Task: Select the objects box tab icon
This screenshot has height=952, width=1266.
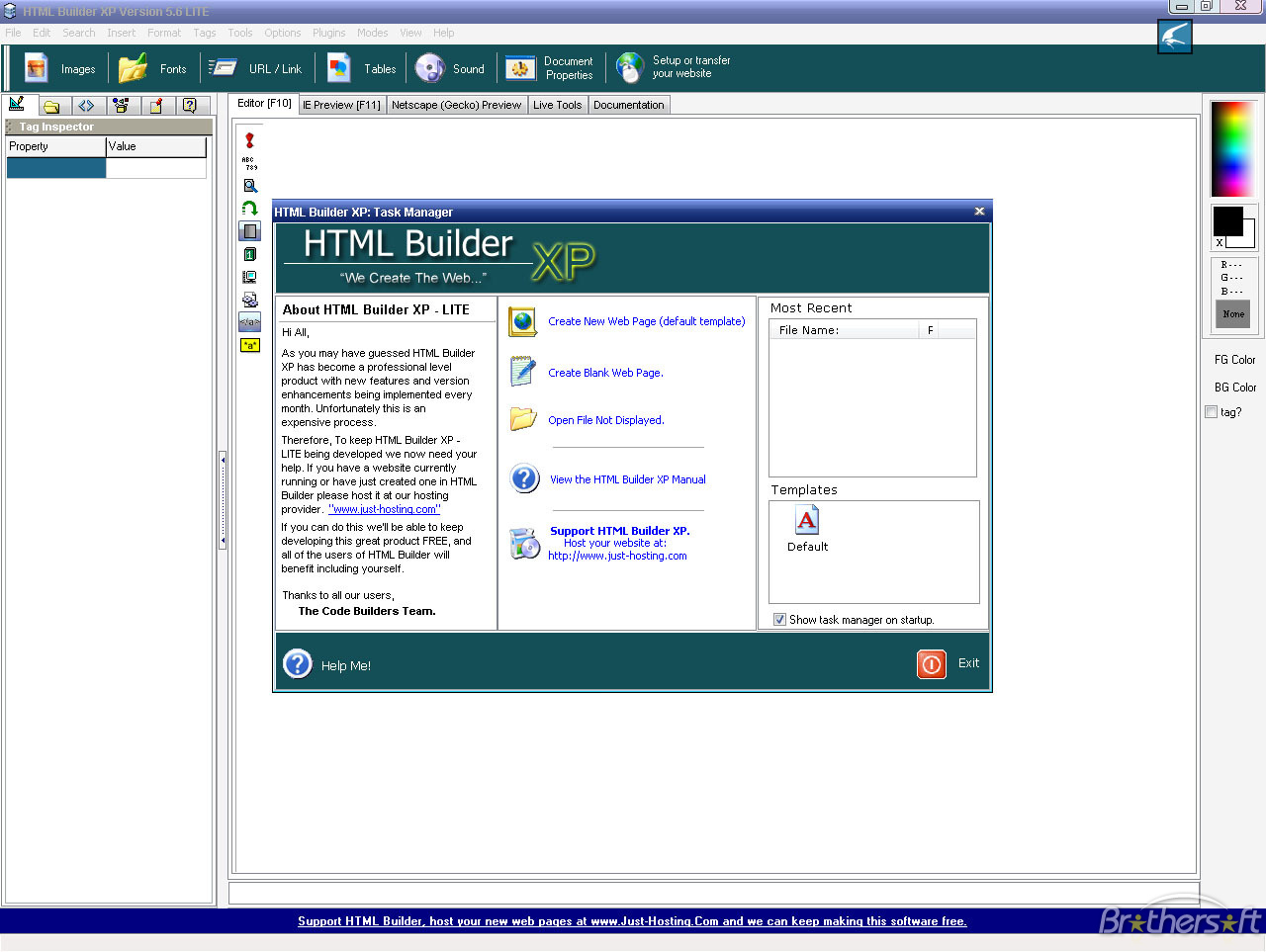Action: coord(121,105)
